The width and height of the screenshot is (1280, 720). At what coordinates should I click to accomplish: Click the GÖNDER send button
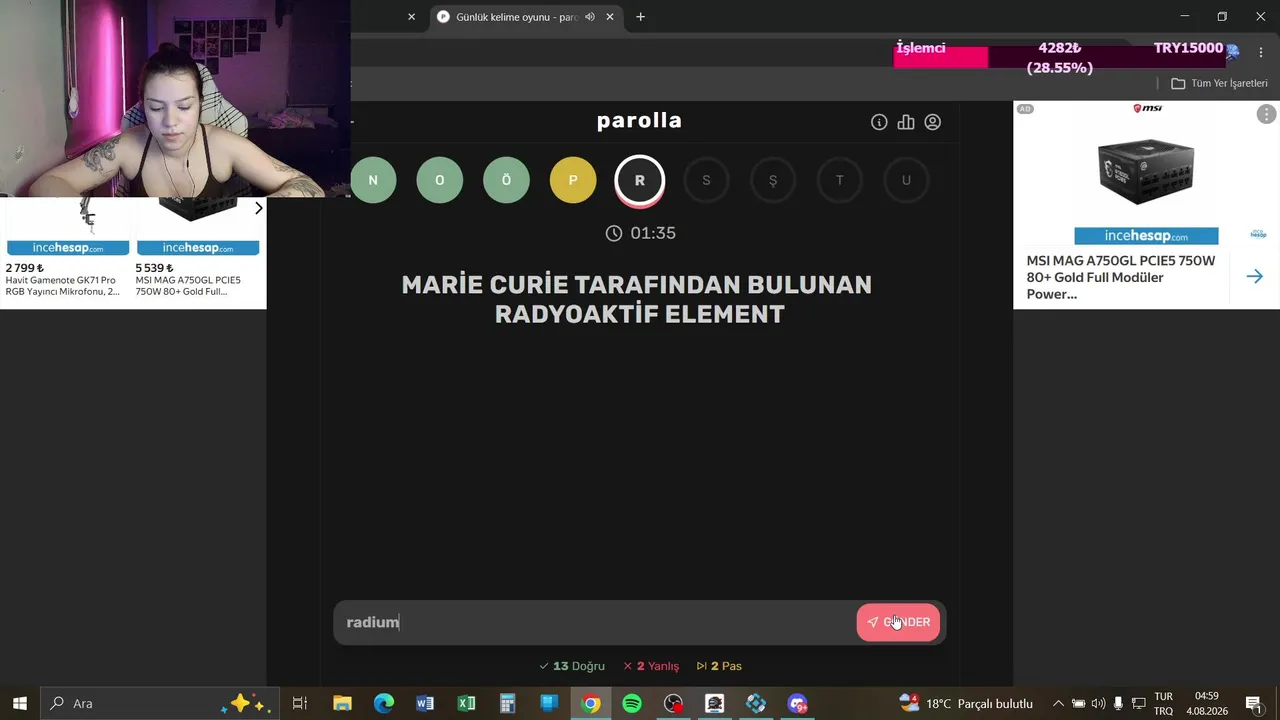(x=898, y=622)
